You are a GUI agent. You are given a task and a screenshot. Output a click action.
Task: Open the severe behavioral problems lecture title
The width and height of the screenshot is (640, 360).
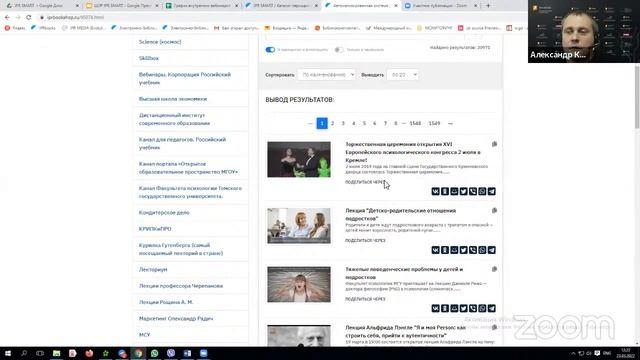[404, 273]
